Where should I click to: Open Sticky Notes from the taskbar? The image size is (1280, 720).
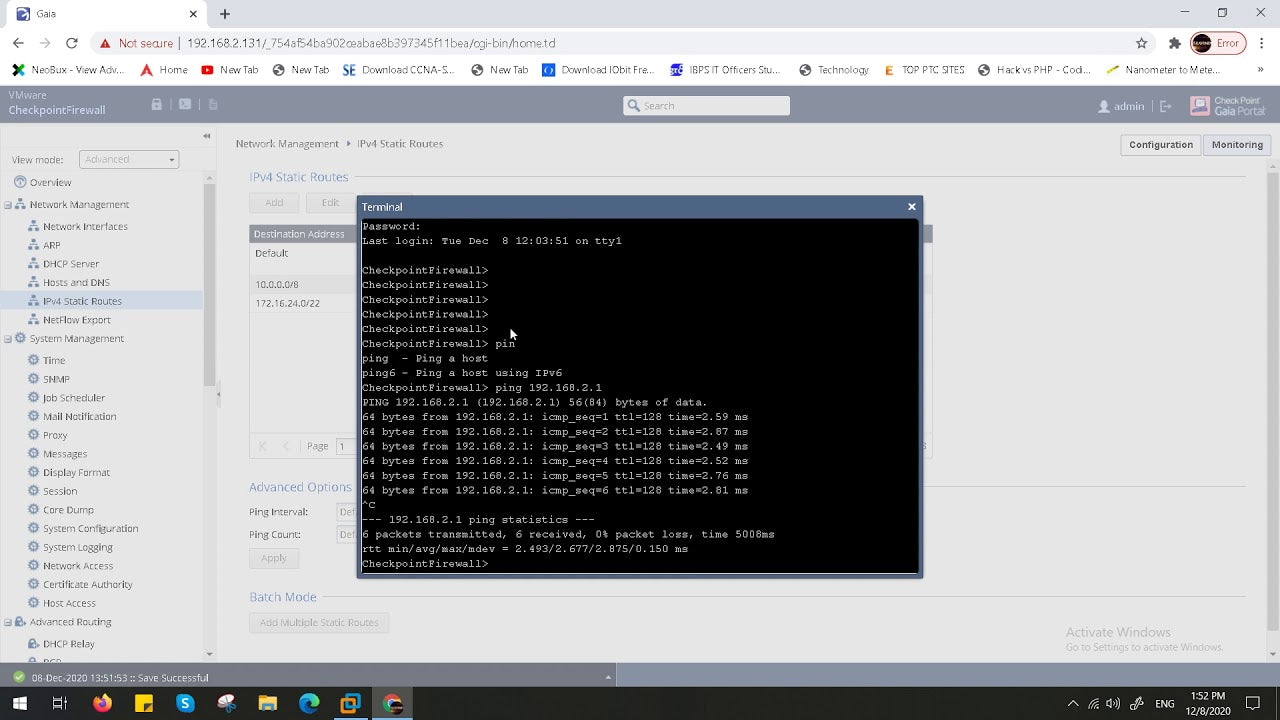pos(144,703)
